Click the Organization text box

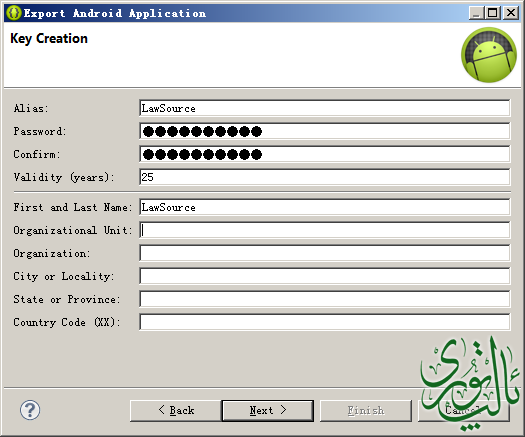tap(325, 253)
